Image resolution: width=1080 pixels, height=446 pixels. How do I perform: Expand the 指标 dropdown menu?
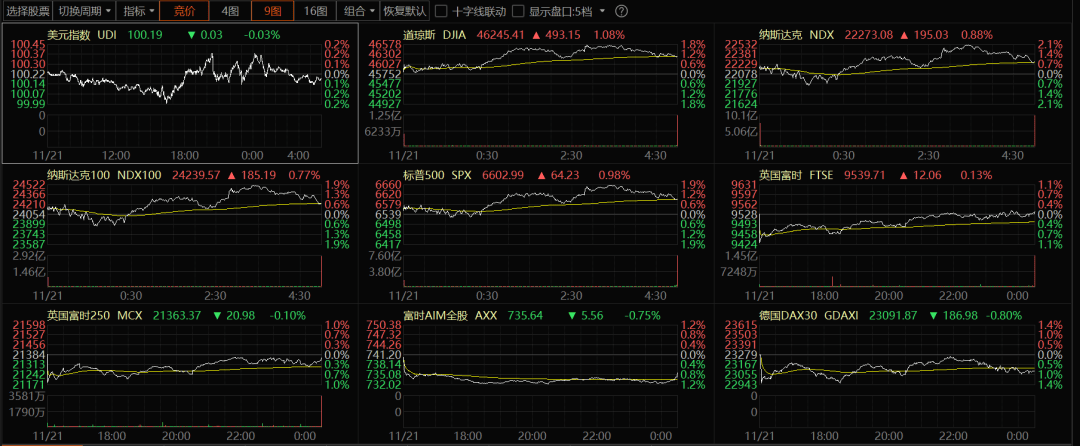coord(138,11)
